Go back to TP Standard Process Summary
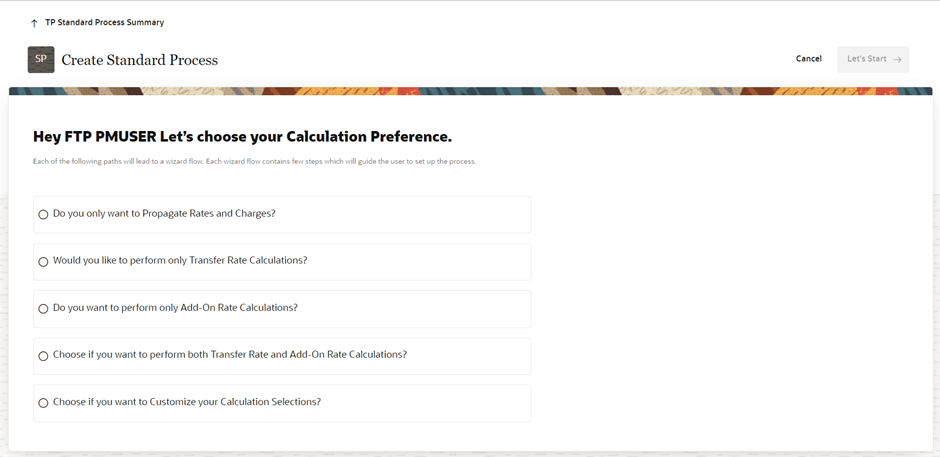This screenshot has width=940, height=457. [x=104, y=22]
